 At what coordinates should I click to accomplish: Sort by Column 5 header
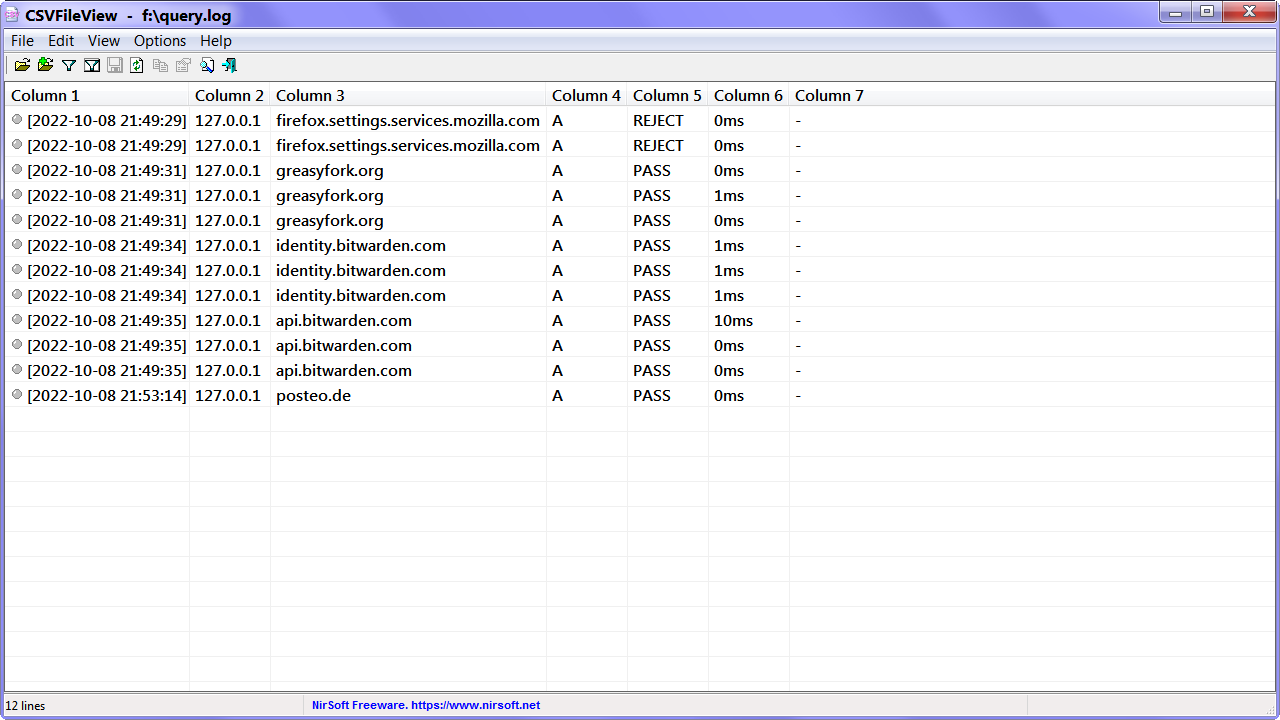[x=667, y=95]
